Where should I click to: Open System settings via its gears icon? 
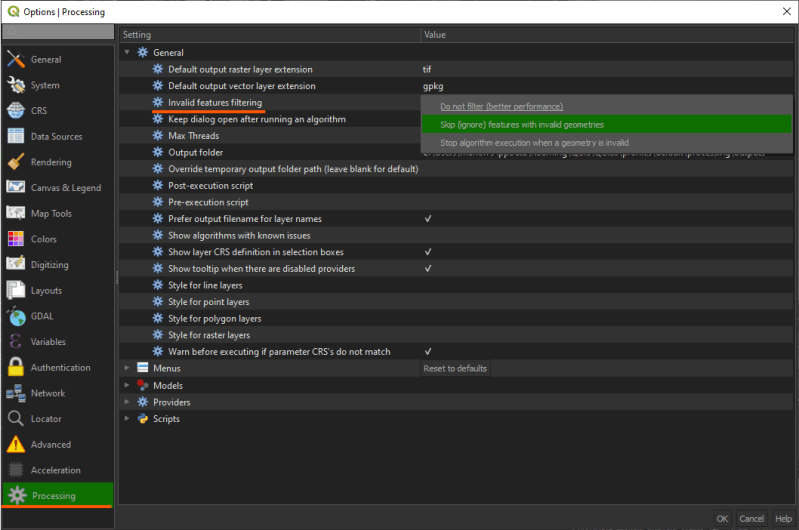(x=16, y=85)
